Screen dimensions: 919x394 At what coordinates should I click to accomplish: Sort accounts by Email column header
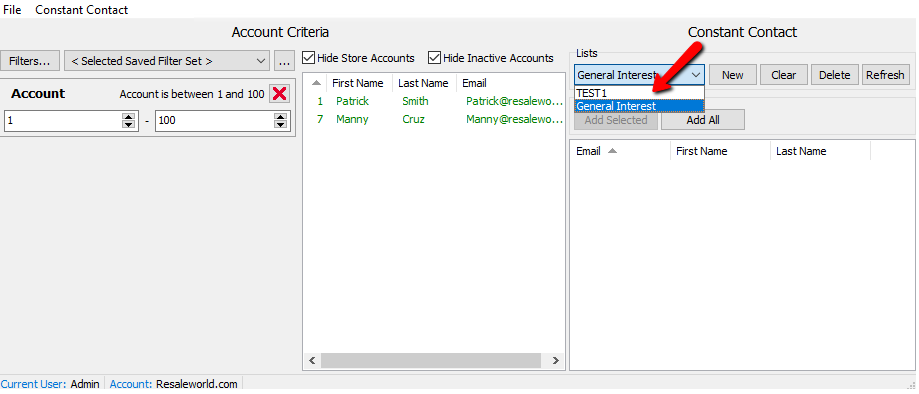point(510,83)
